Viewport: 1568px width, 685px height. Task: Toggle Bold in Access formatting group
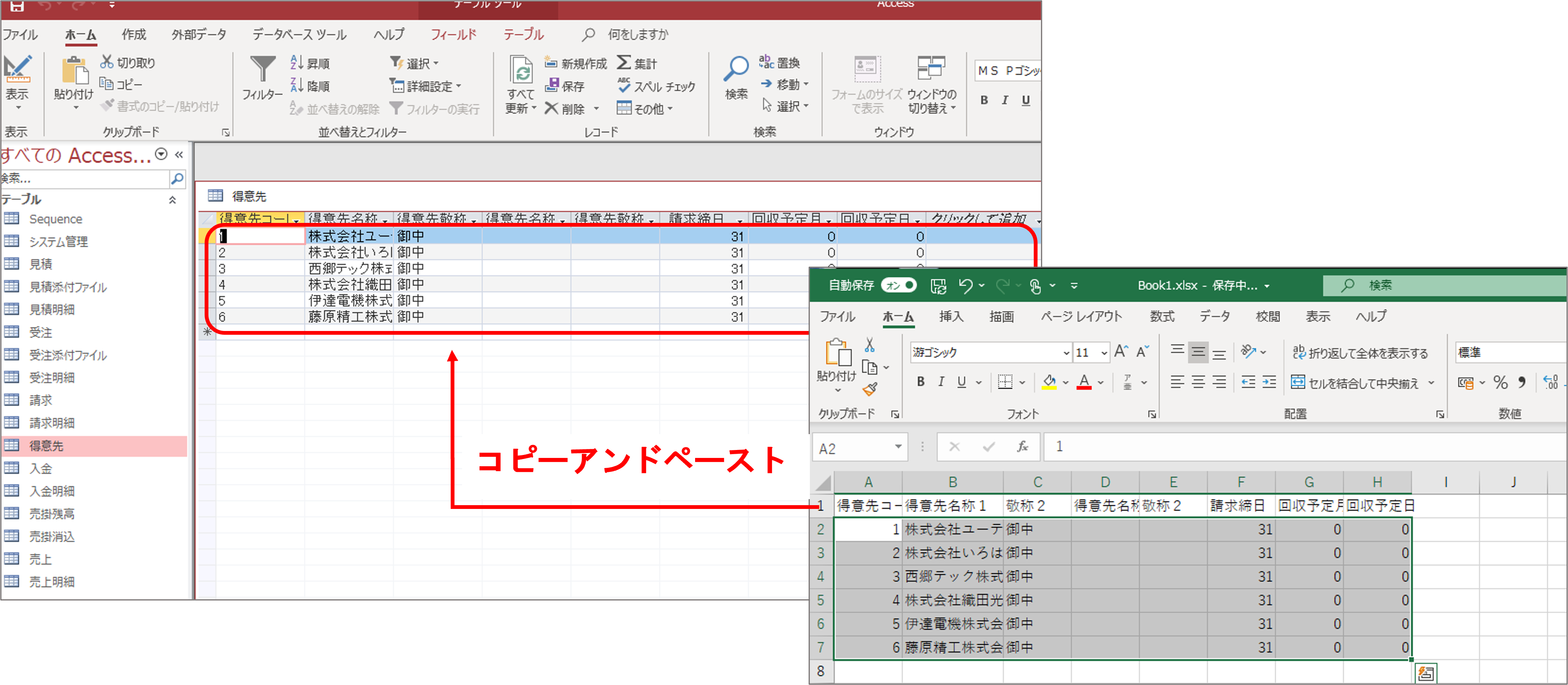(x=984, y=100)
